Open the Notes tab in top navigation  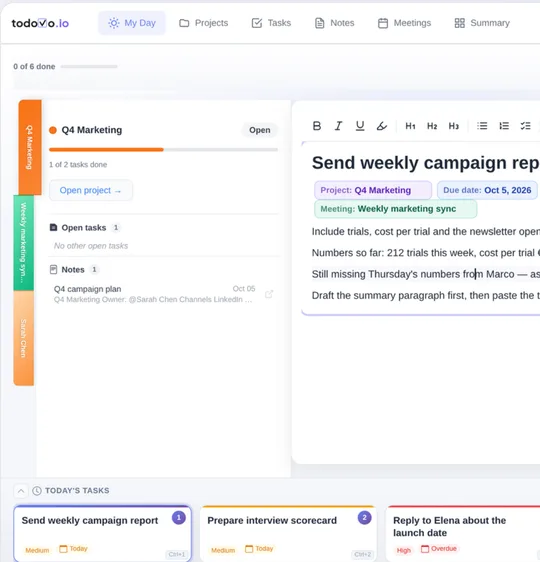point(334,23)
